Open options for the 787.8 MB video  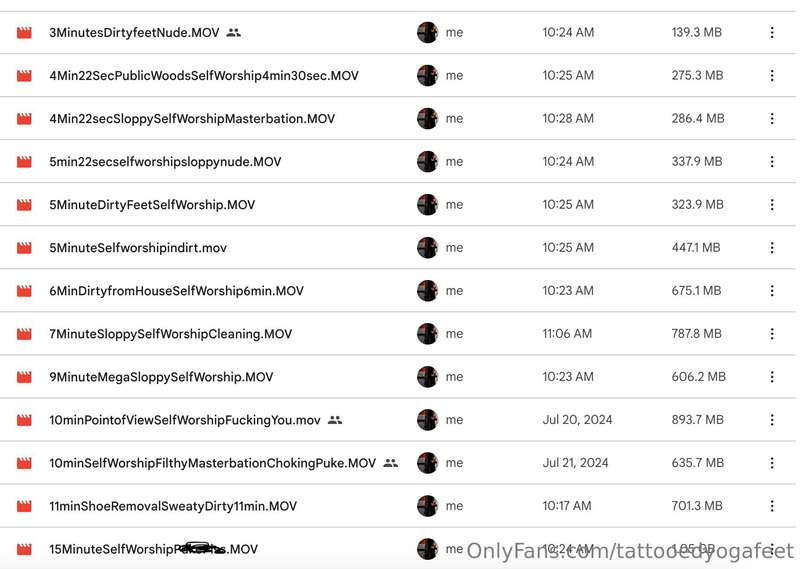772,334
